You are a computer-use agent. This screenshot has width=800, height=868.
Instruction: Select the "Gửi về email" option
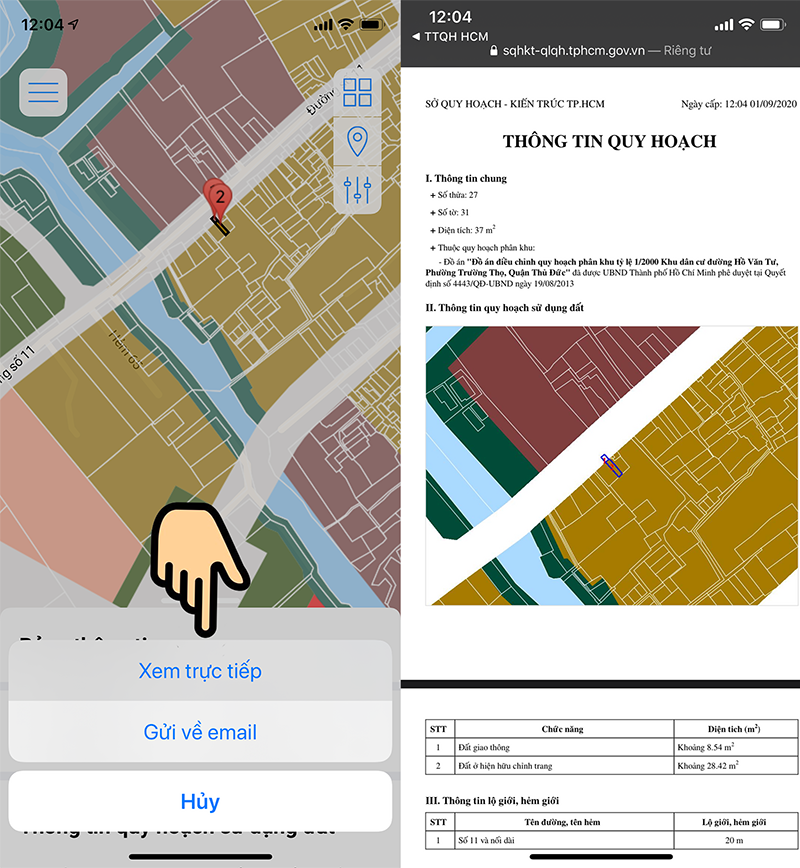[x=199, y=733]
